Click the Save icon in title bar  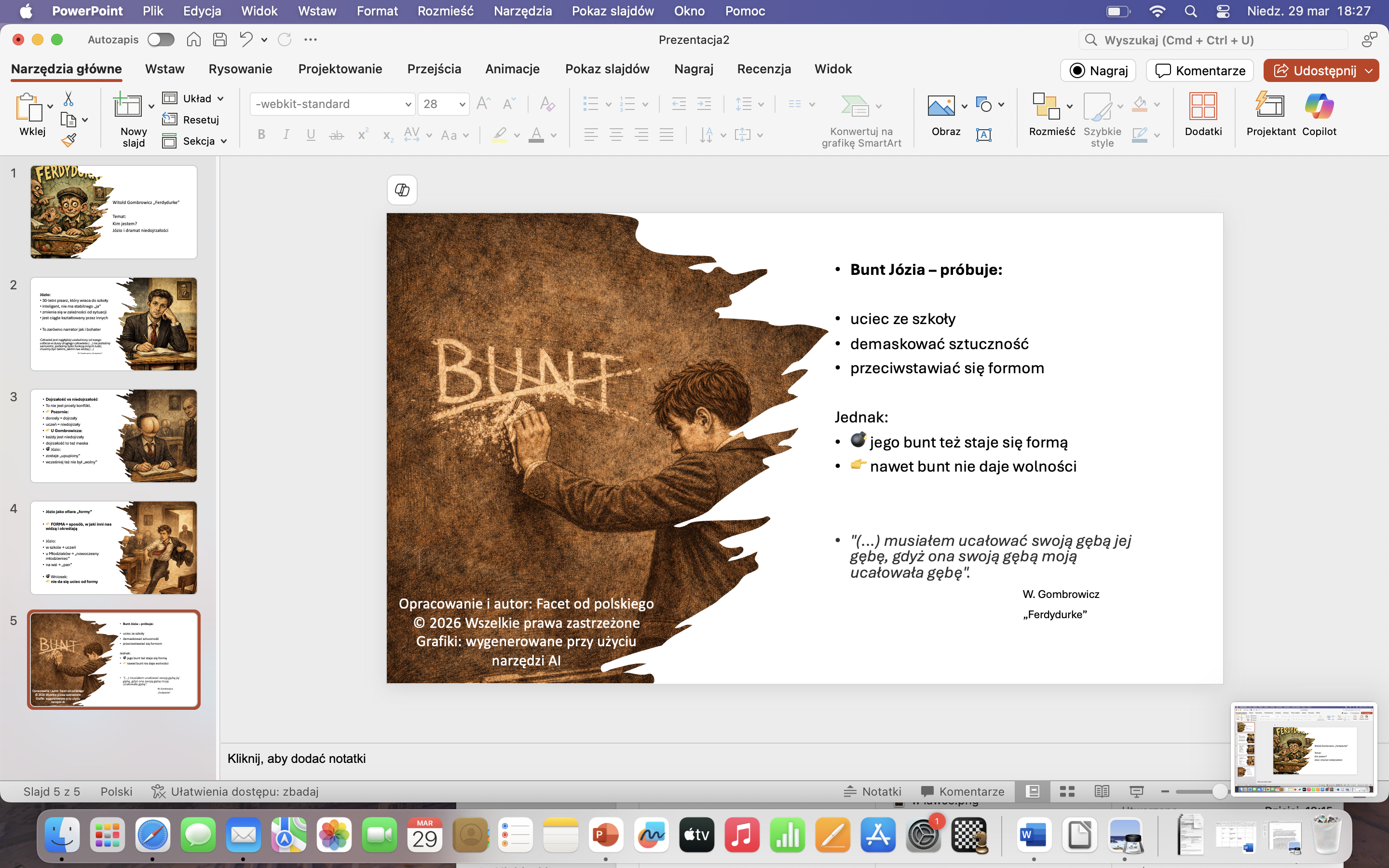pyautogui.click(x=220, y=40)
